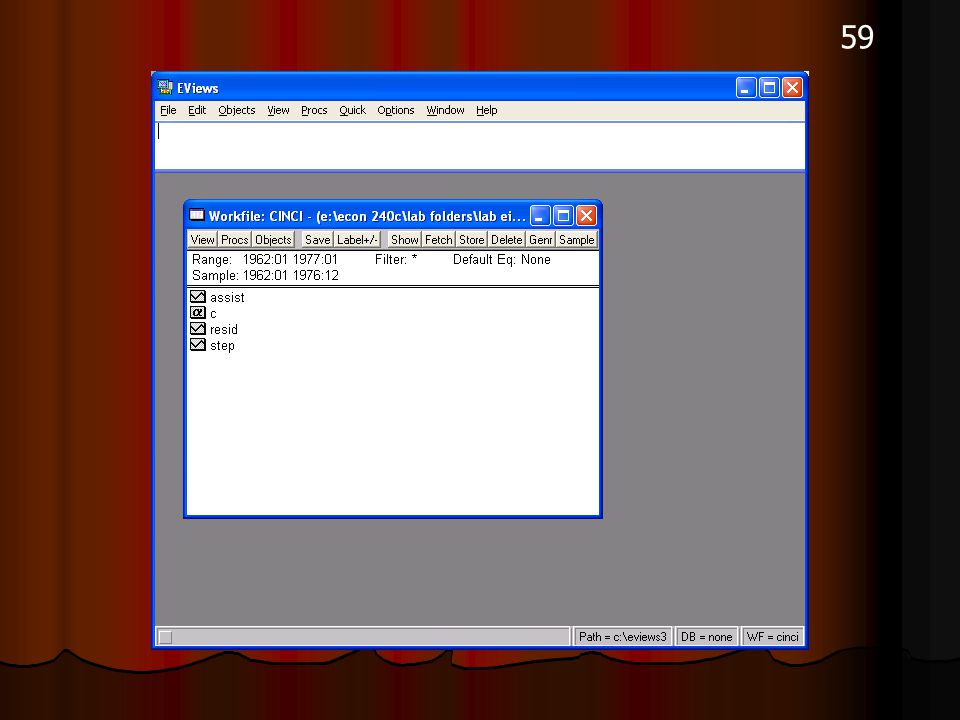Minimize the Workfile CINCI window
The width and height of the screenshot is (960, 720).
click(539, 216)
